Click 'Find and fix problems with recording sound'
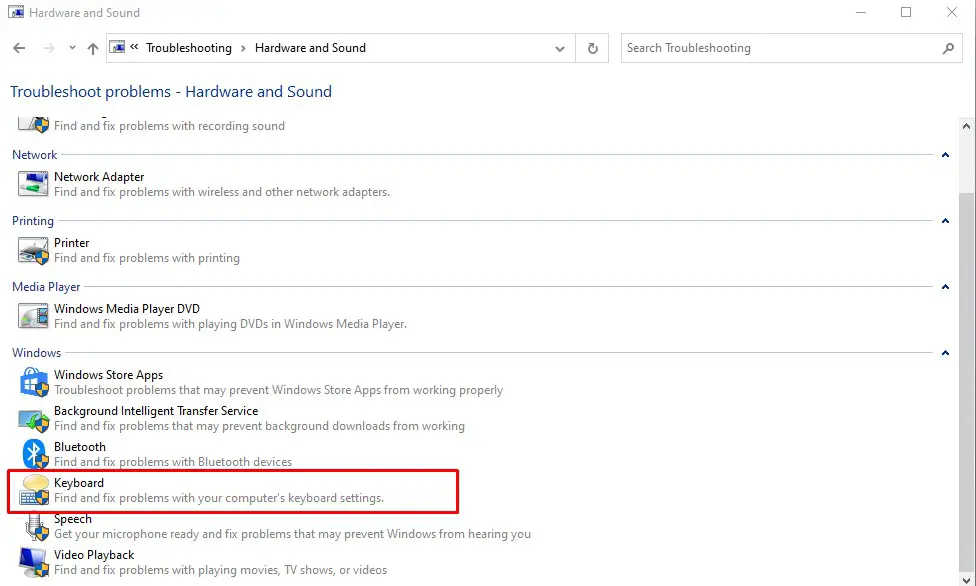 coord(169,126)
